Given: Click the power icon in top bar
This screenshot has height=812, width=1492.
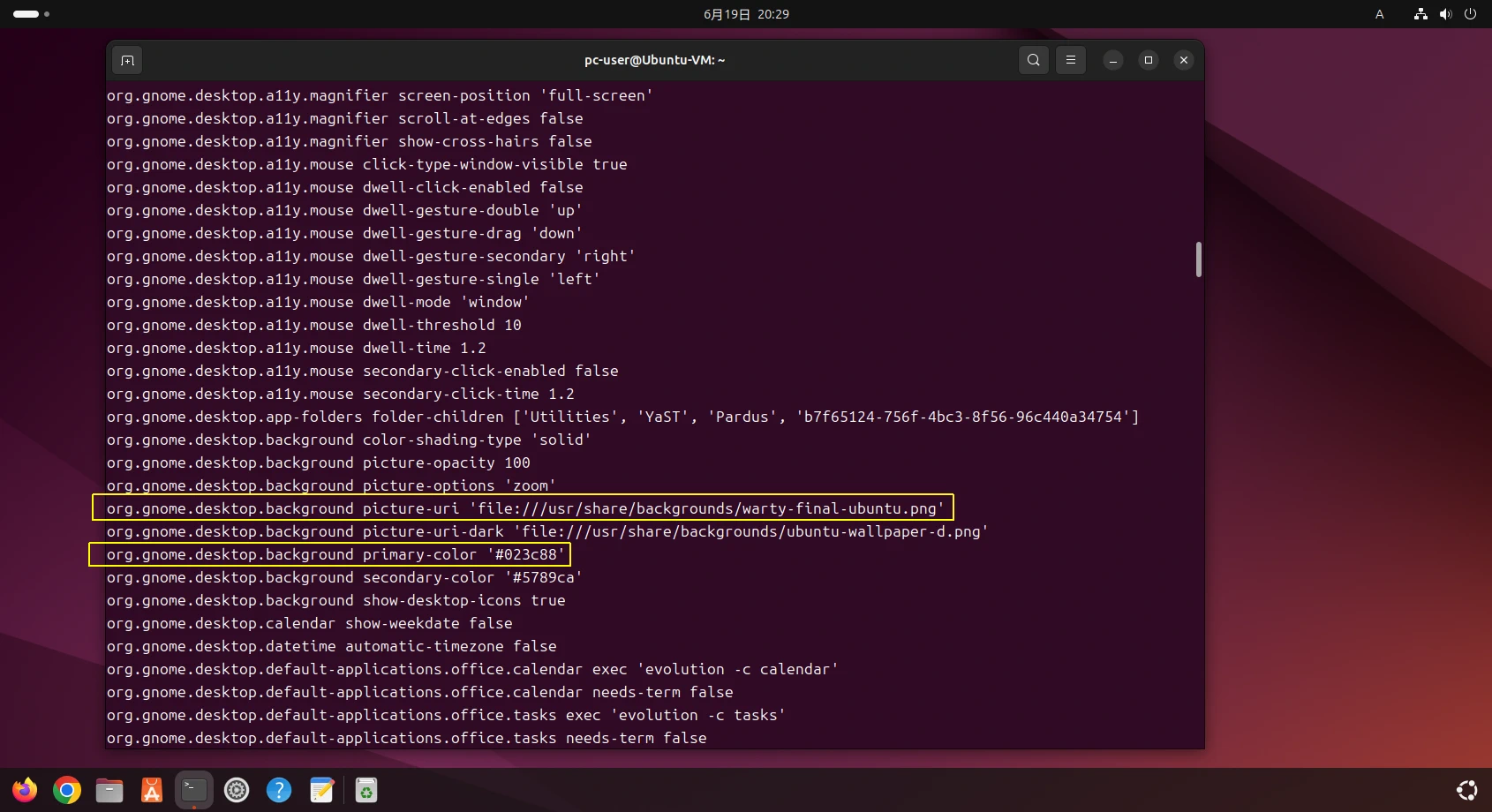Looking at the screenshot, I should click(x=1470, y=14).
